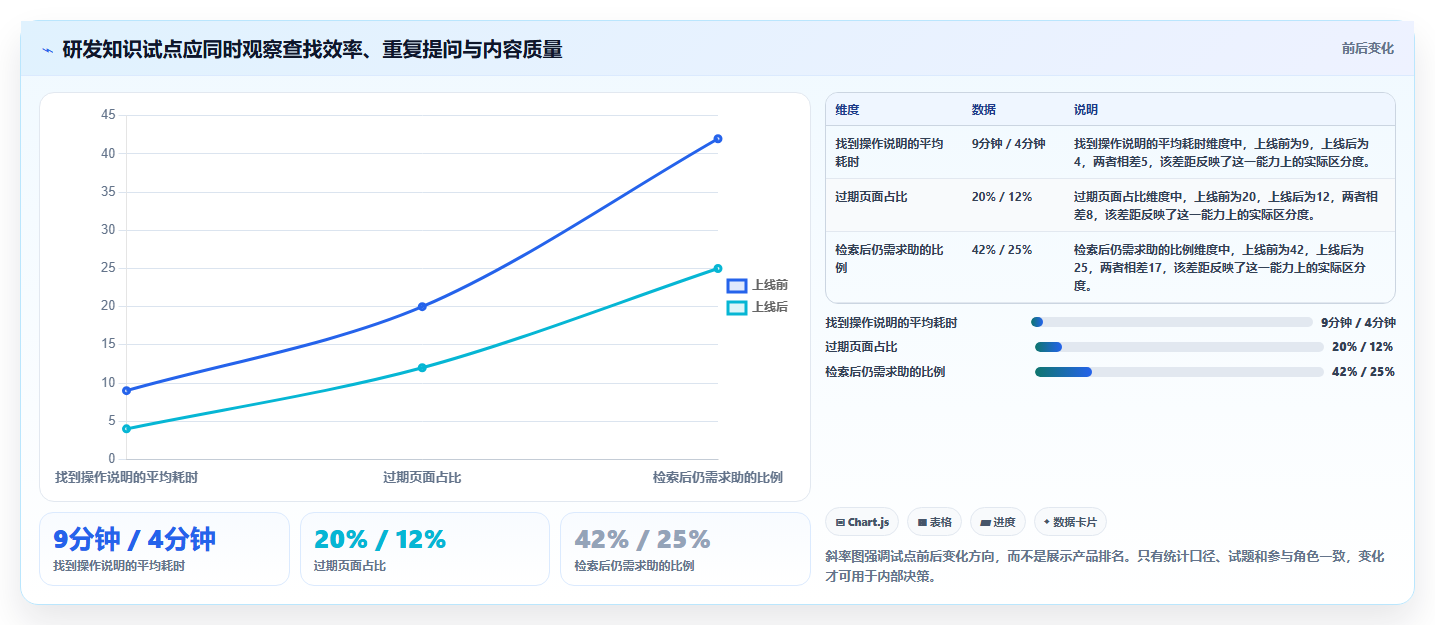Screen dimensions: 1435x625
Task: Click the 表格 tag
Action: coord(934,522)
